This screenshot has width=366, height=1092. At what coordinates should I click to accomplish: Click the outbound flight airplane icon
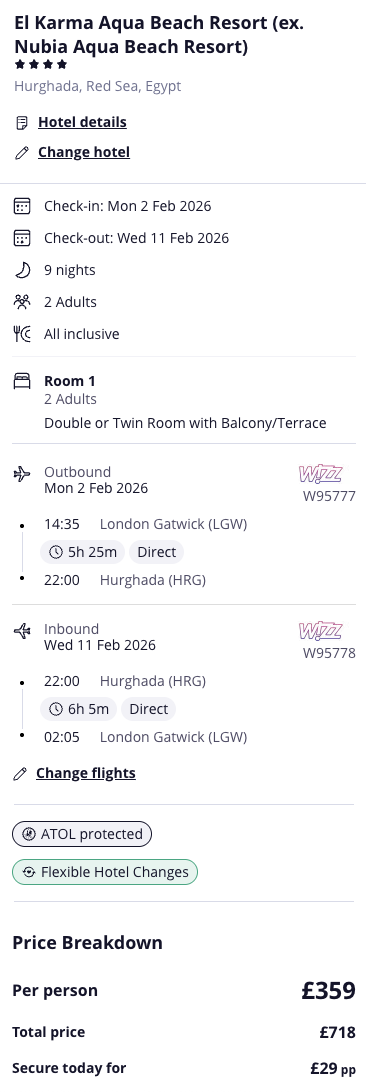coord(22,474)
